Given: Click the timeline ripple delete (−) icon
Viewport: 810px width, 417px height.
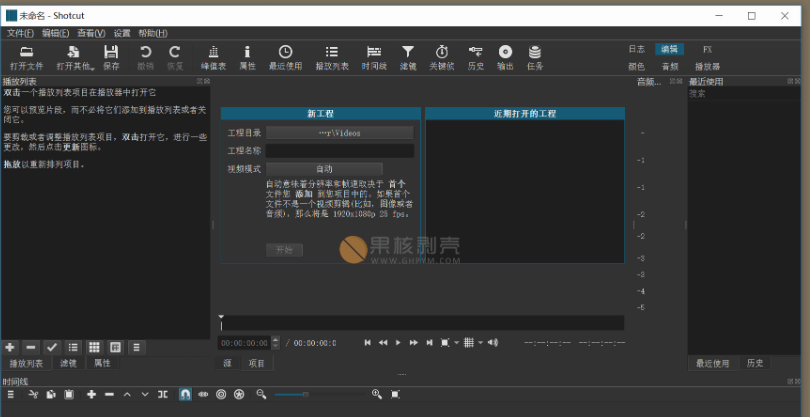Looking at the screenshot, I should (109, 394).
